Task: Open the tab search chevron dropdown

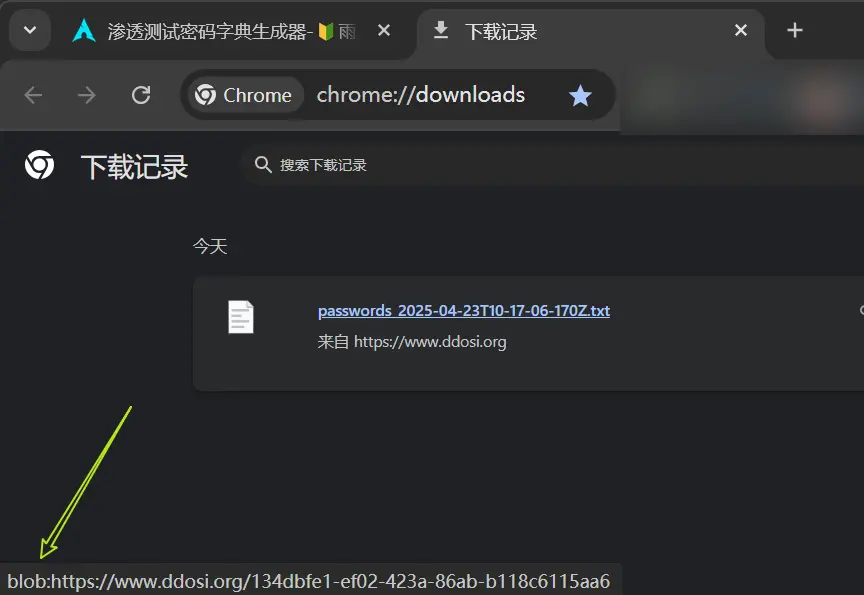Action: 30,30
